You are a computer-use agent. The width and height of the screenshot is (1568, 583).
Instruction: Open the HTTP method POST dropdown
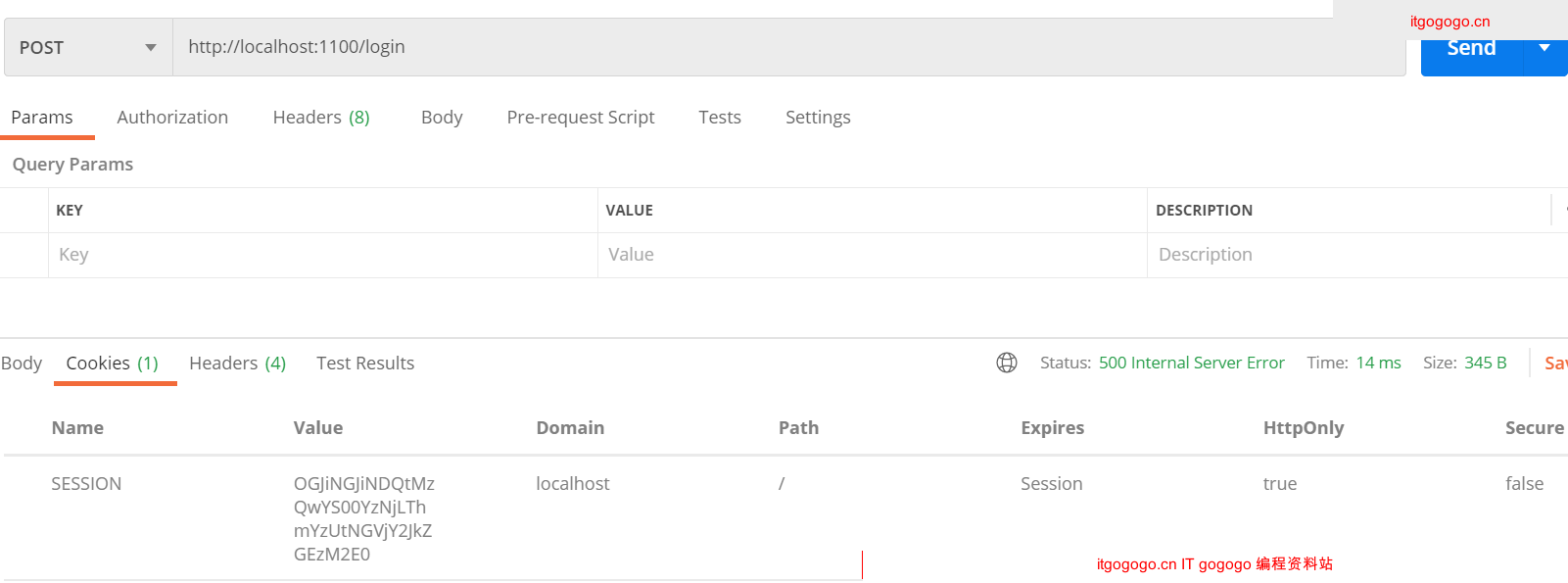pyautogui.click(x=88, y=48)
